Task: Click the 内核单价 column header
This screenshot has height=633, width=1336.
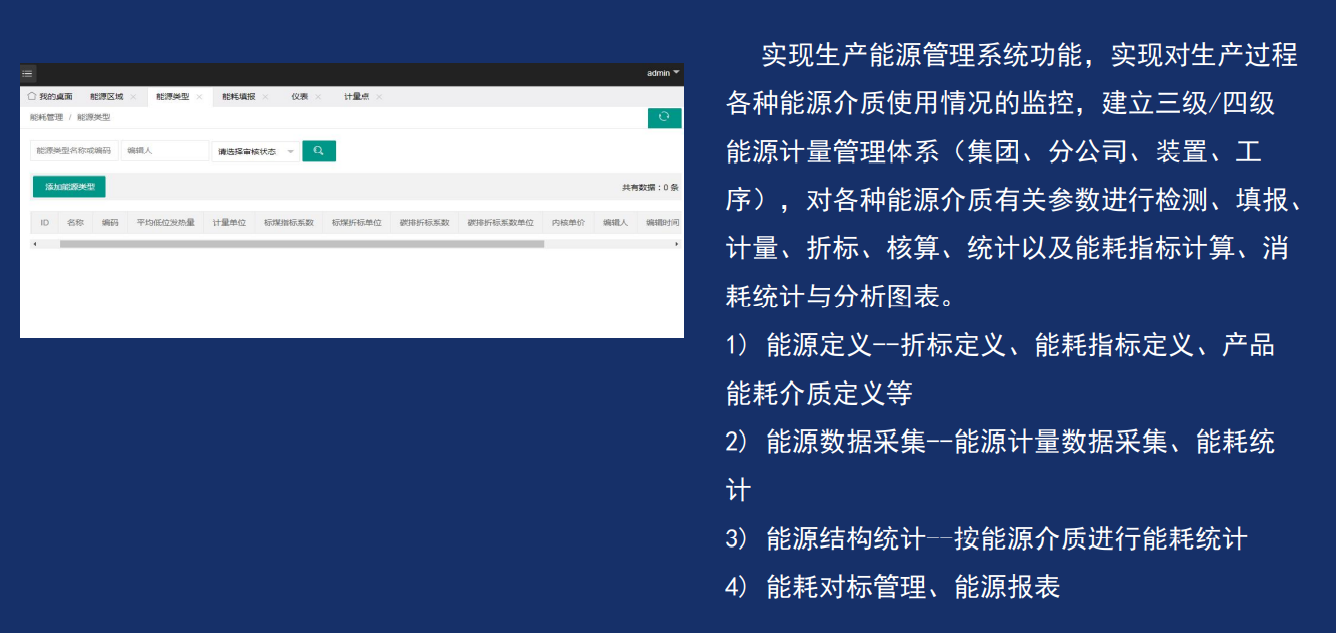Action: tap(568, 223)
